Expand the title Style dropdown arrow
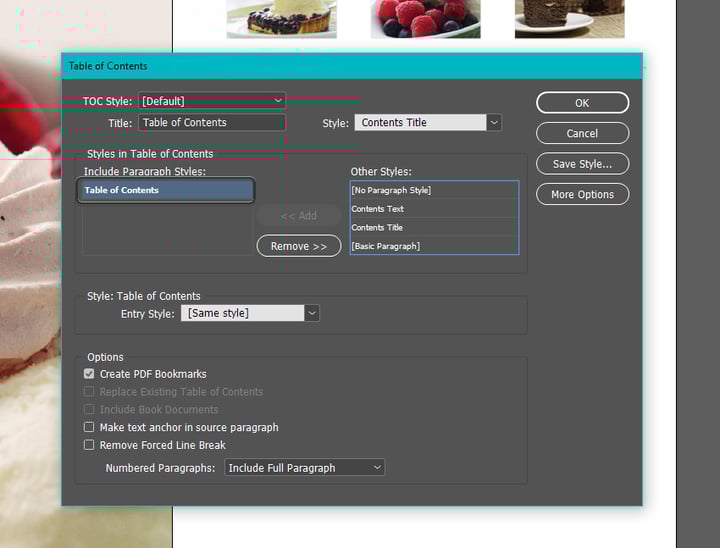The height and width of the screenshot is (548, 720). 494,123
